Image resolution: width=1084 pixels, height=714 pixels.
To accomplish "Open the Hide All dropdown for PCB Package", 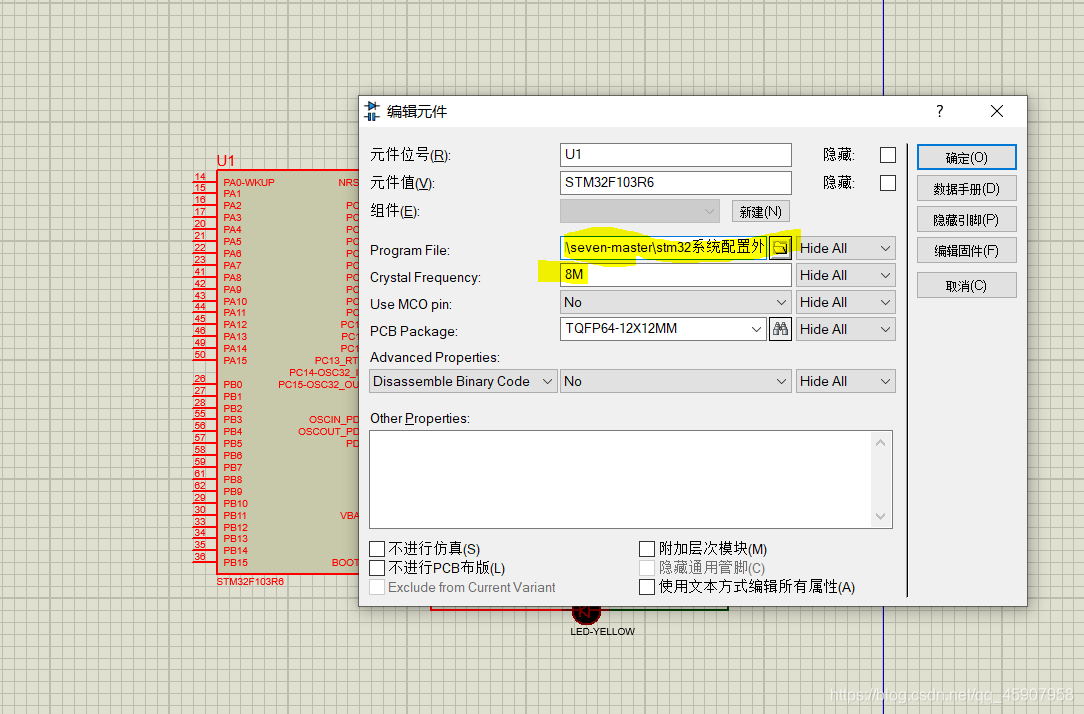I will tap(845, 329).
